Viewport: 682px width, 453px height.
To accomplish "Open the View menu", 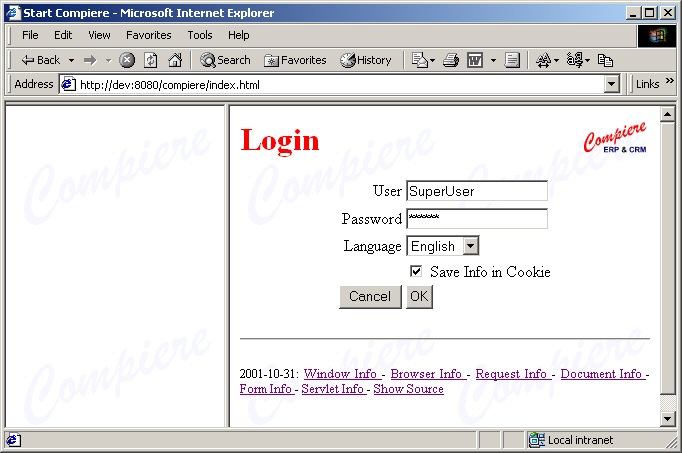I will click(99, 35).
